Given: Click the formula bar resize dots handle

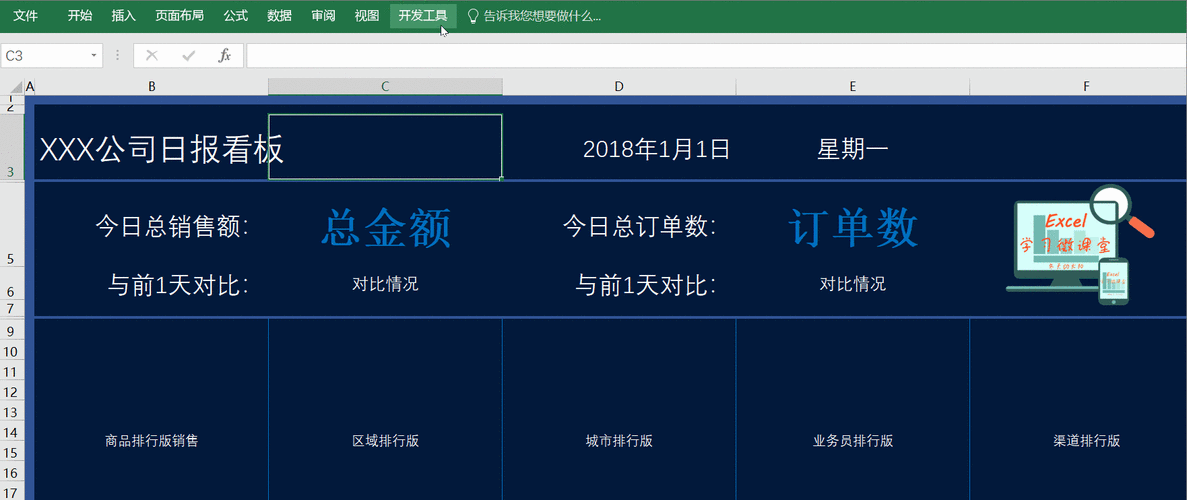Looking at the screenshot, I should 117,55.
